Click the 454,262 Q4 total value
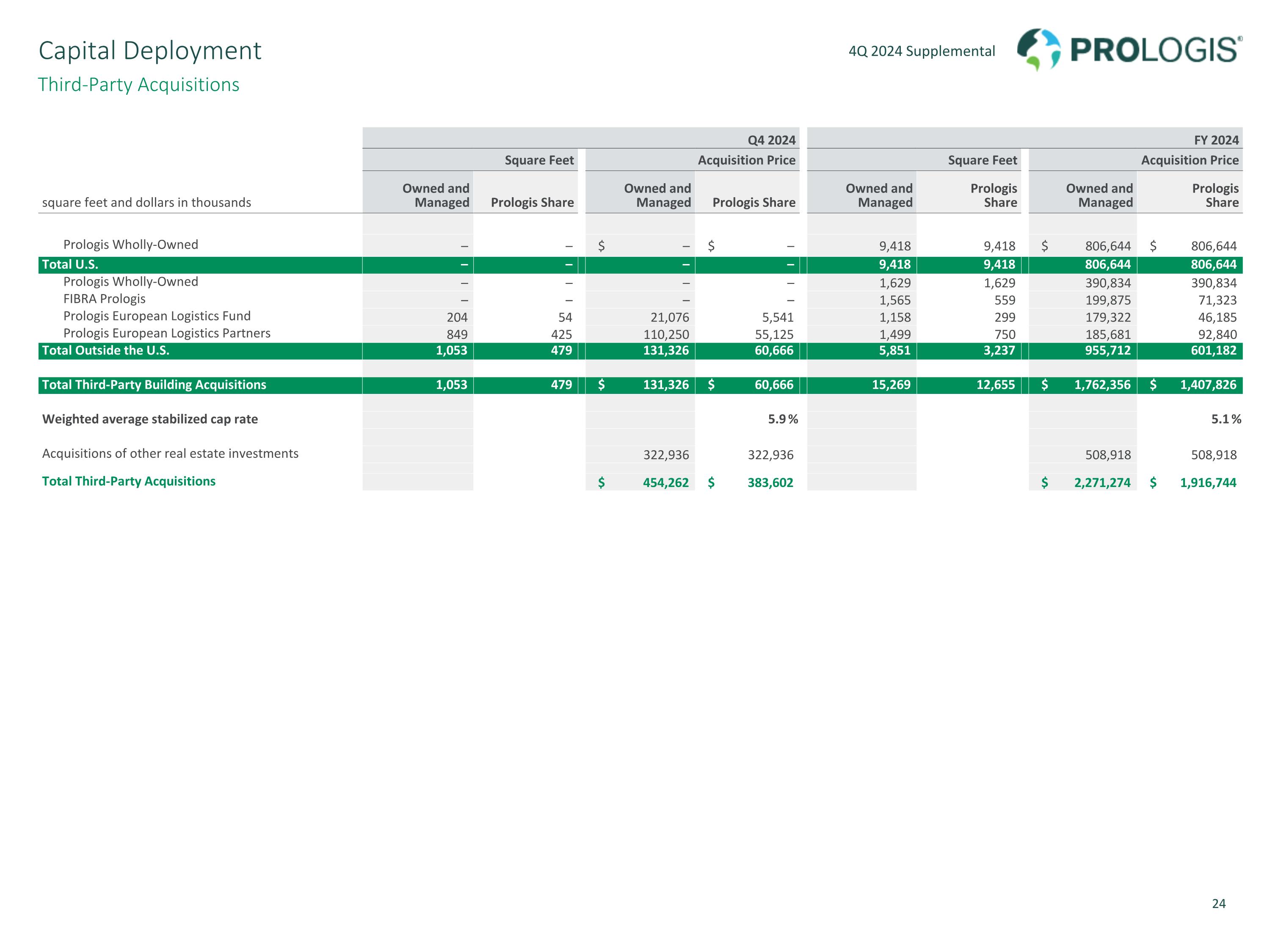Image resolution: width=1270 pixels, height=952 pixels. (665, 483)
